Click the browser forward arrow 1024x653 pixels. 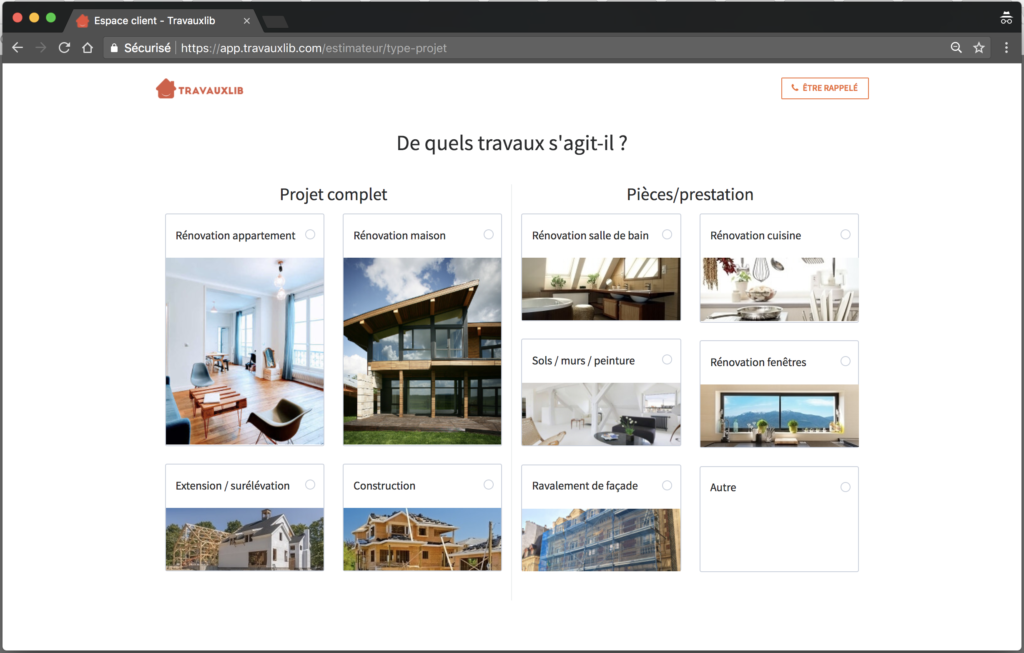click(x=40, y=48)
